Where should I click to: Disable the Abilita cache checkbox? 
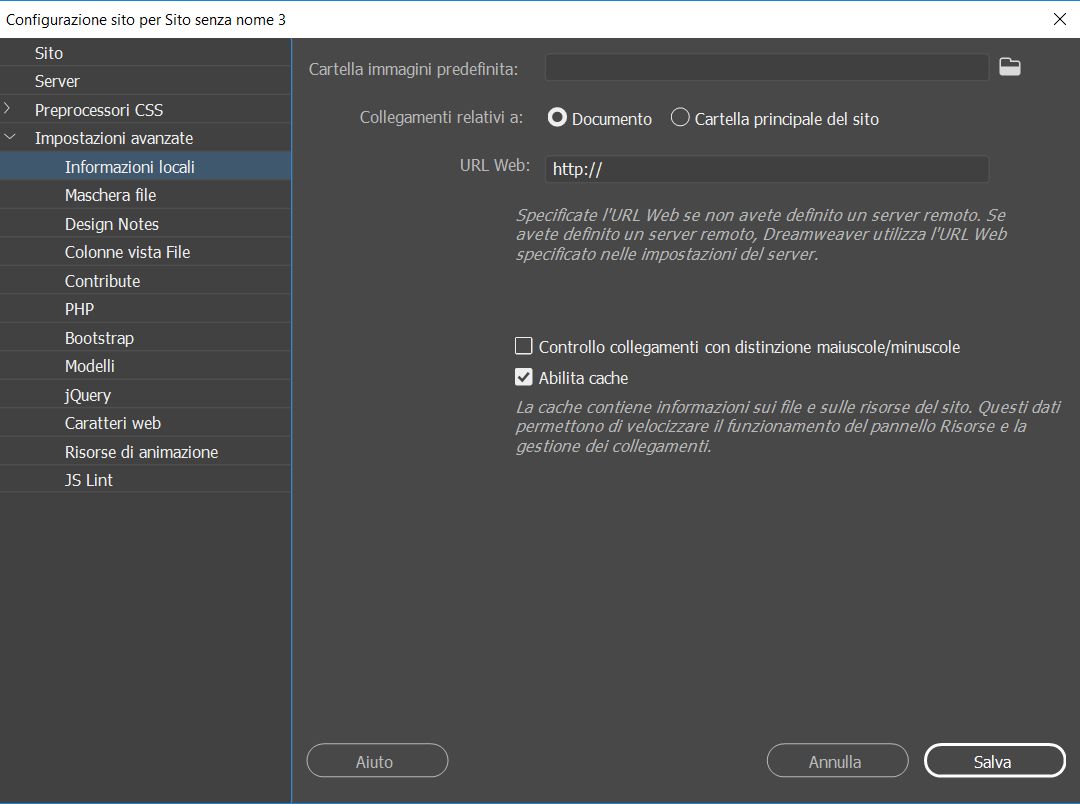pos(523,378)
